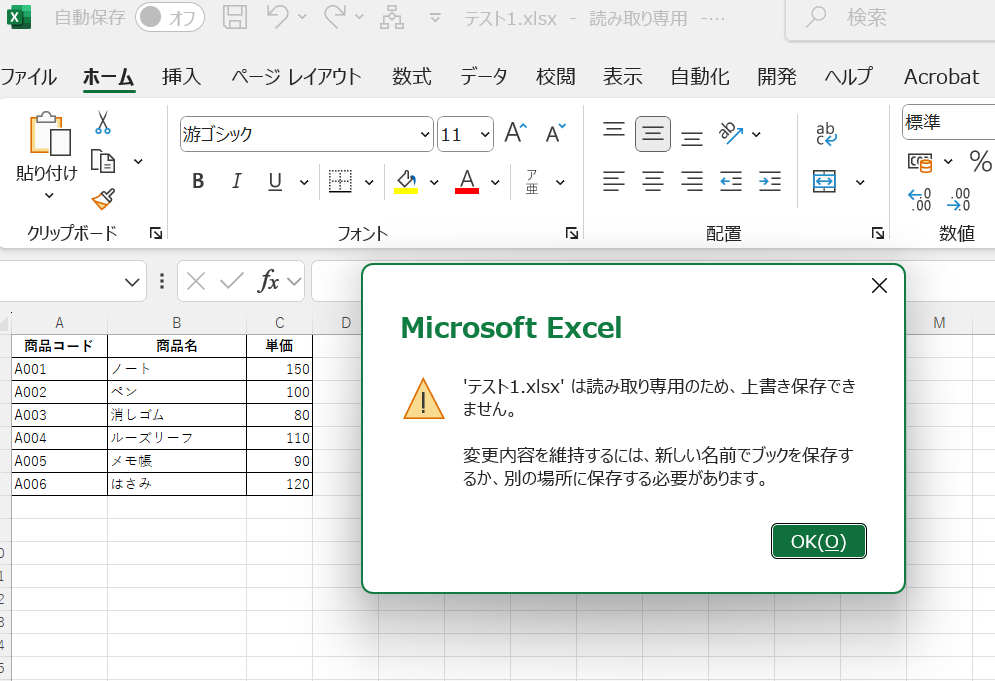The width and height of the screenshot is (995, 681).
Task: Open the Copy icon in Clipboard group
Action: click(x=104, y=160)
